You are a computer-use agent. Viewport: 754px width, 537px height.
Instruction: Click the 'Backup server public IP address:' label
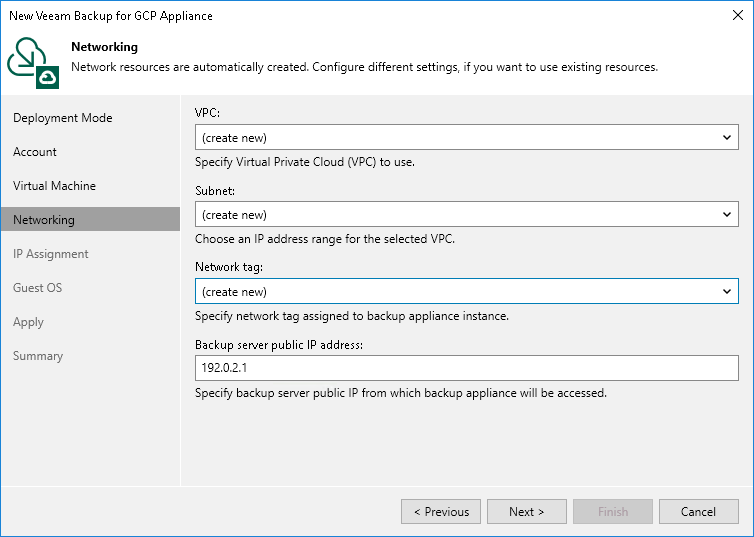point(279,345)
